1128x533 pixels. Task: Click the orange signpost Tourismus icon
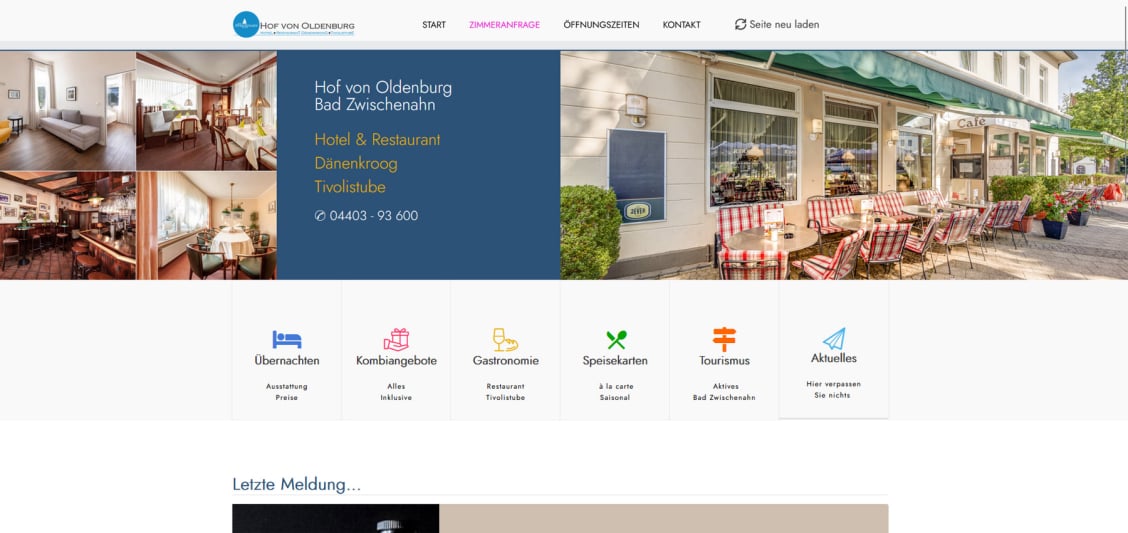[724, 339]
